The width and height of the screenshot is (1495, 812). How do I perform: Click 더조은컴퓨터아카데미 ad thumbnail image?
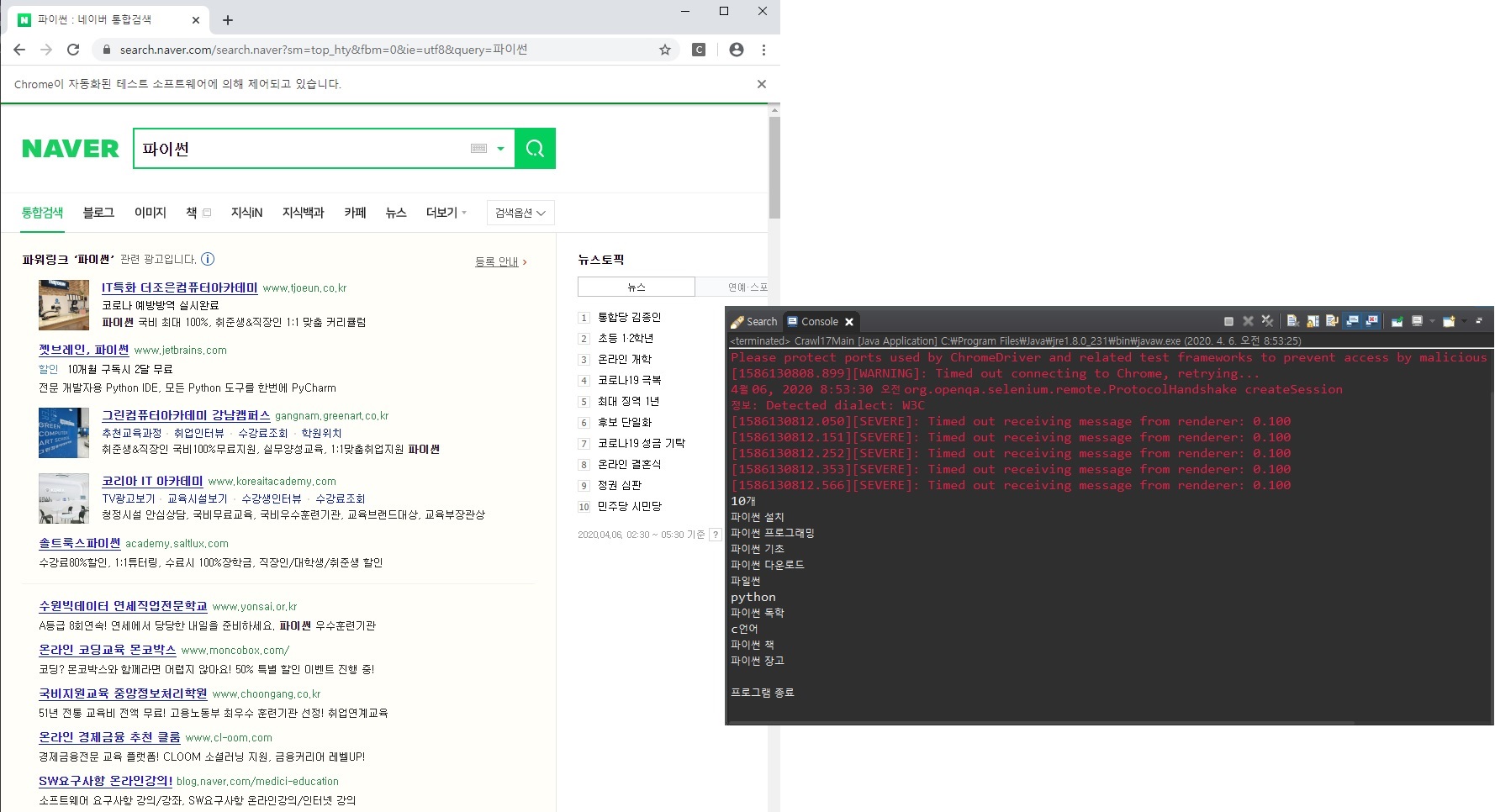click(64, 305)
